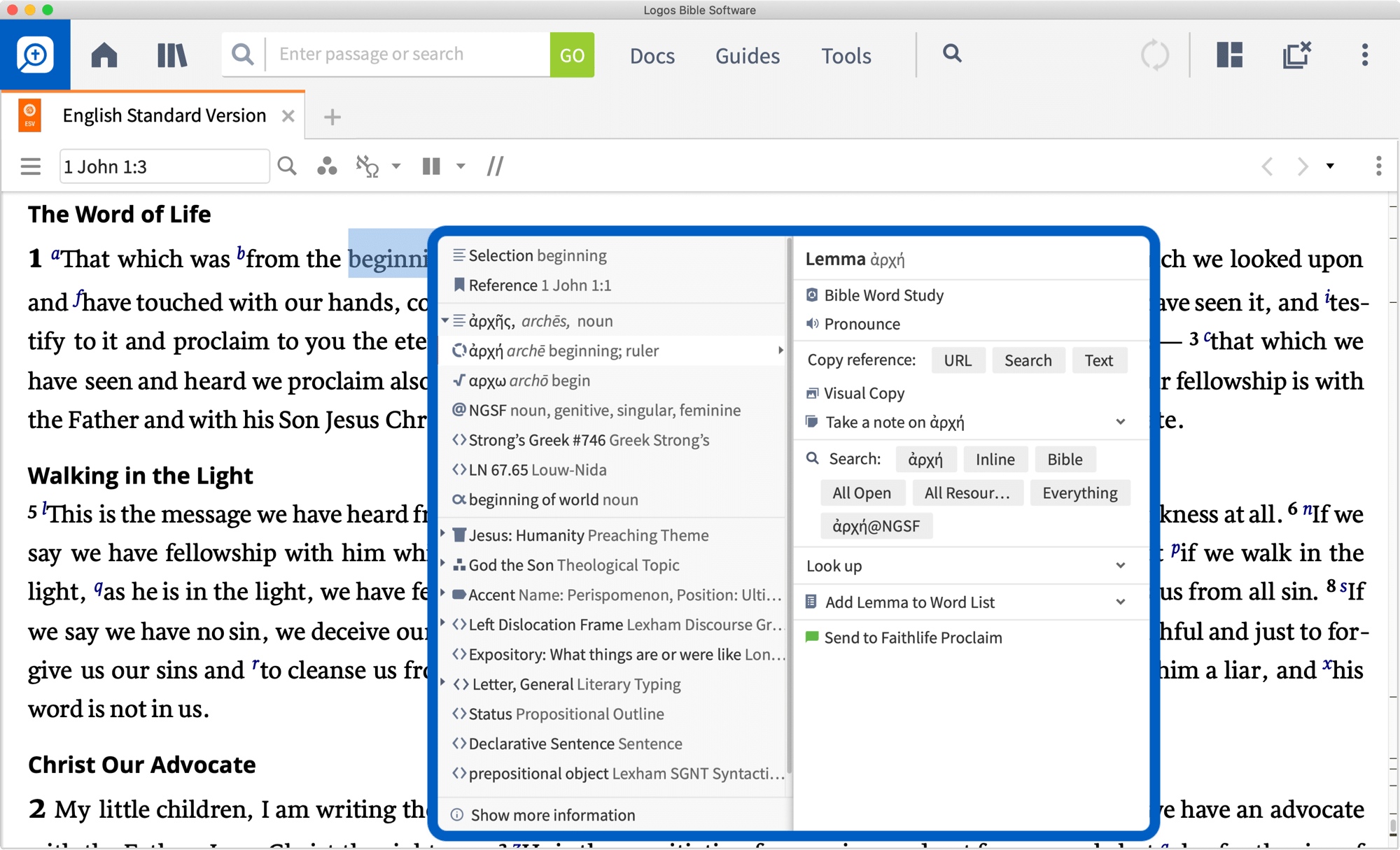Expand Take a note on ἀρχή

point(1121,422)
